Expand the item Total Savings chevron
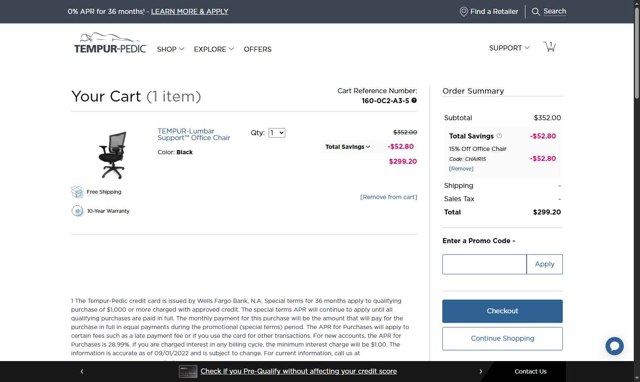This screenshot has height=382, width=640. click(368, 147)
